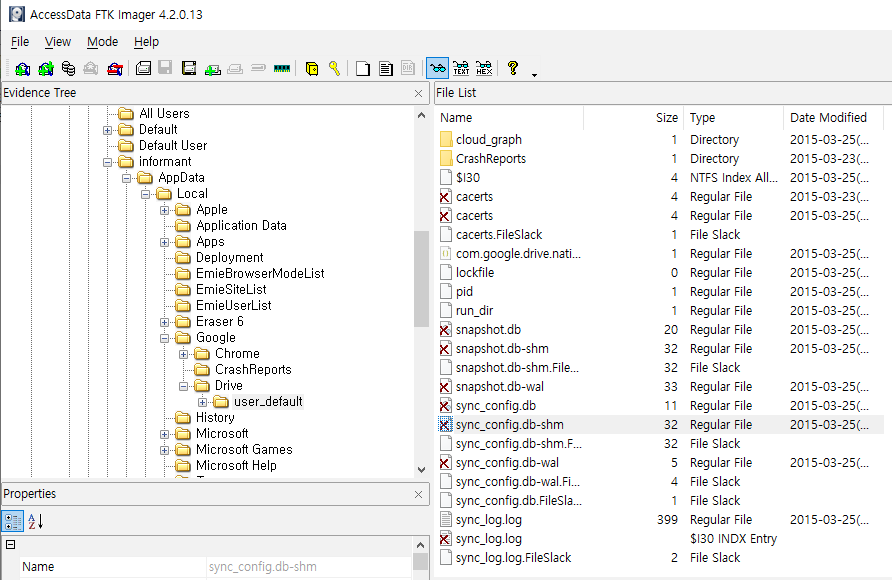This screenshot has height=580, width=892.
Task: Select the EmieSiteList folder in tree
Action: (x=231, y=289)
